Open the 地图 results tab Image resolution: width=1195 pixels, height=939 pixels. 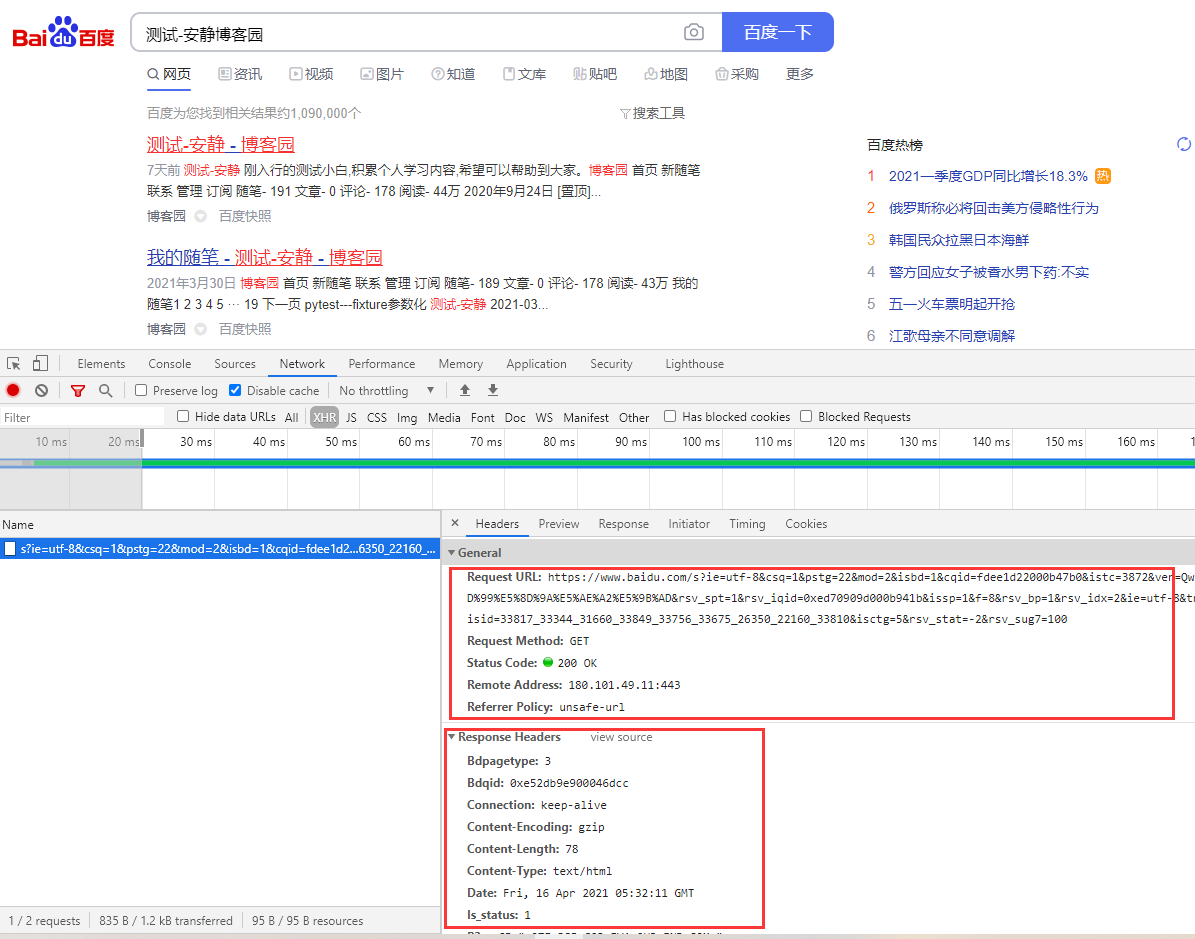[x=666, y=74]
